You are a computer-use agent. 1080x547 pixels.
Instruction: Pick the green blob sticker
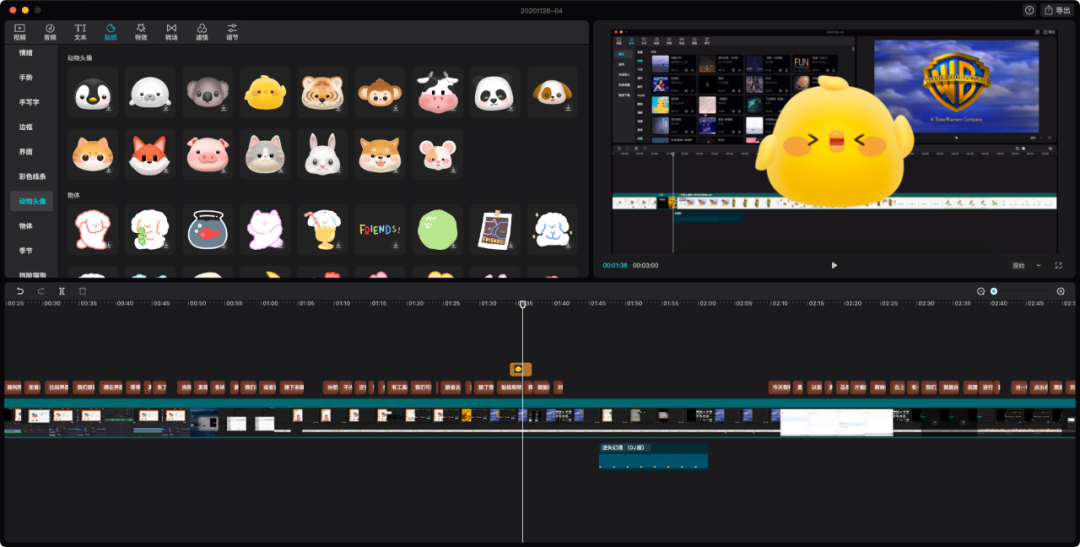click(437, 229)
